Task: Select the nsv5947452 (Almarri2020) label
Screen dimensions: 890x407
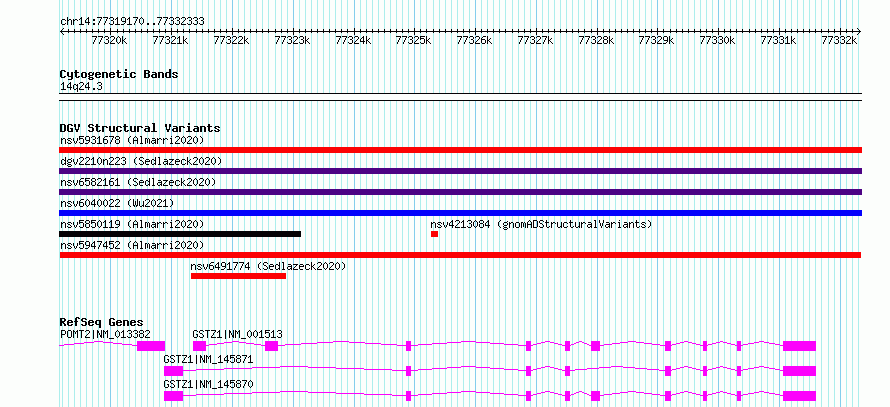Action: tap(132, 245)
